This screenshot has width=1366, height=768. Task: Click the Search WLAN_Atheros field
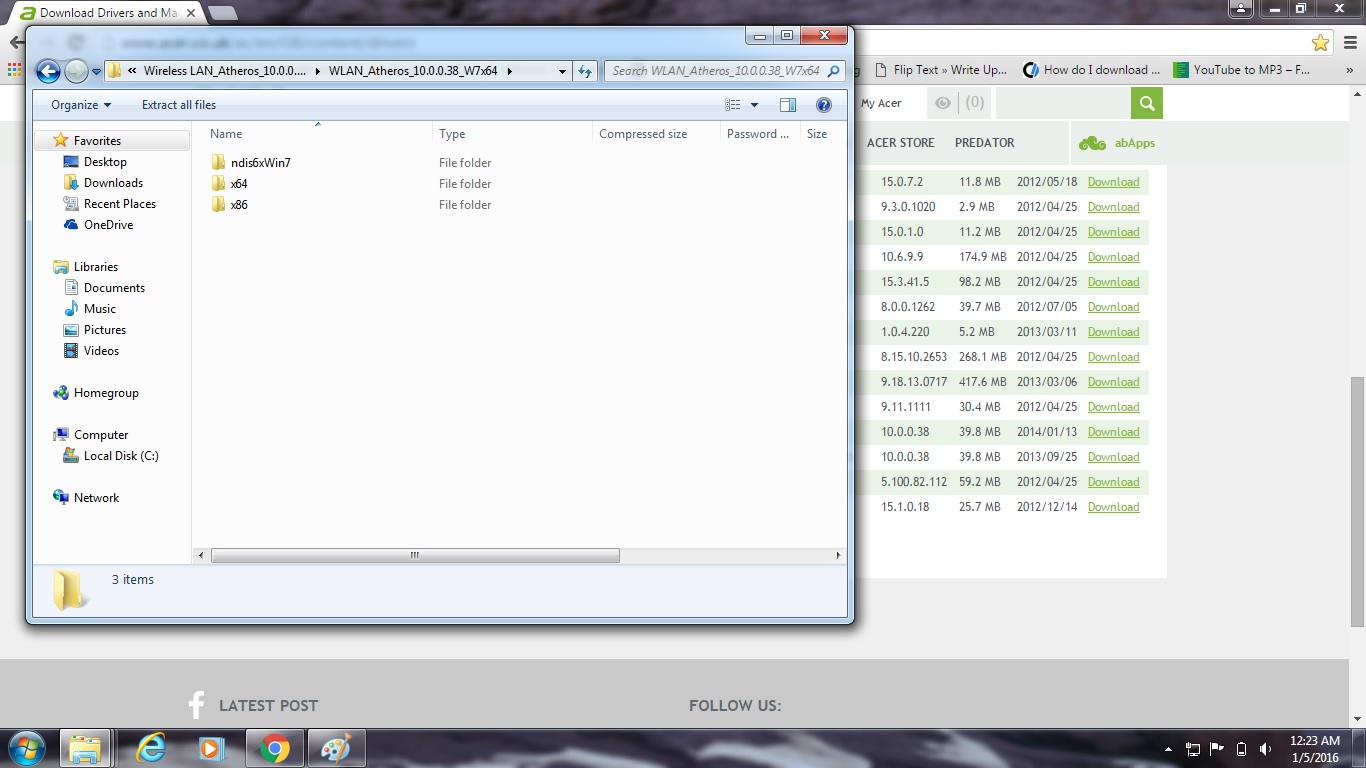click(x=725, y=71)
